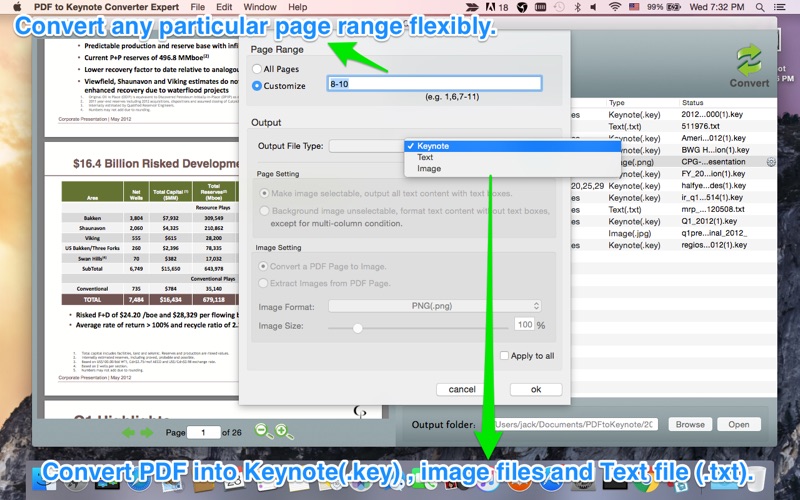Image resolution: width=800 pixels, height=500 pixels.
Task: Click the cancel button
Action: (462, 389)
